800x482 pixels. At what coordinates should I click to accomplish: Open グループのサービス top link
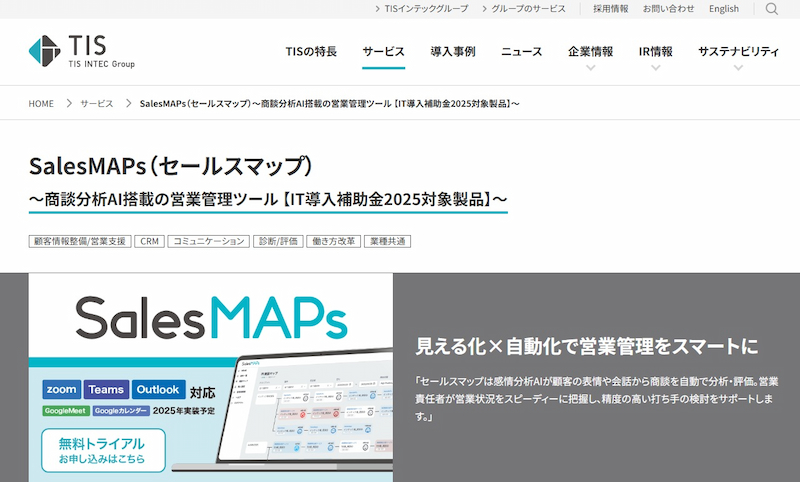(x=524, y=9)
